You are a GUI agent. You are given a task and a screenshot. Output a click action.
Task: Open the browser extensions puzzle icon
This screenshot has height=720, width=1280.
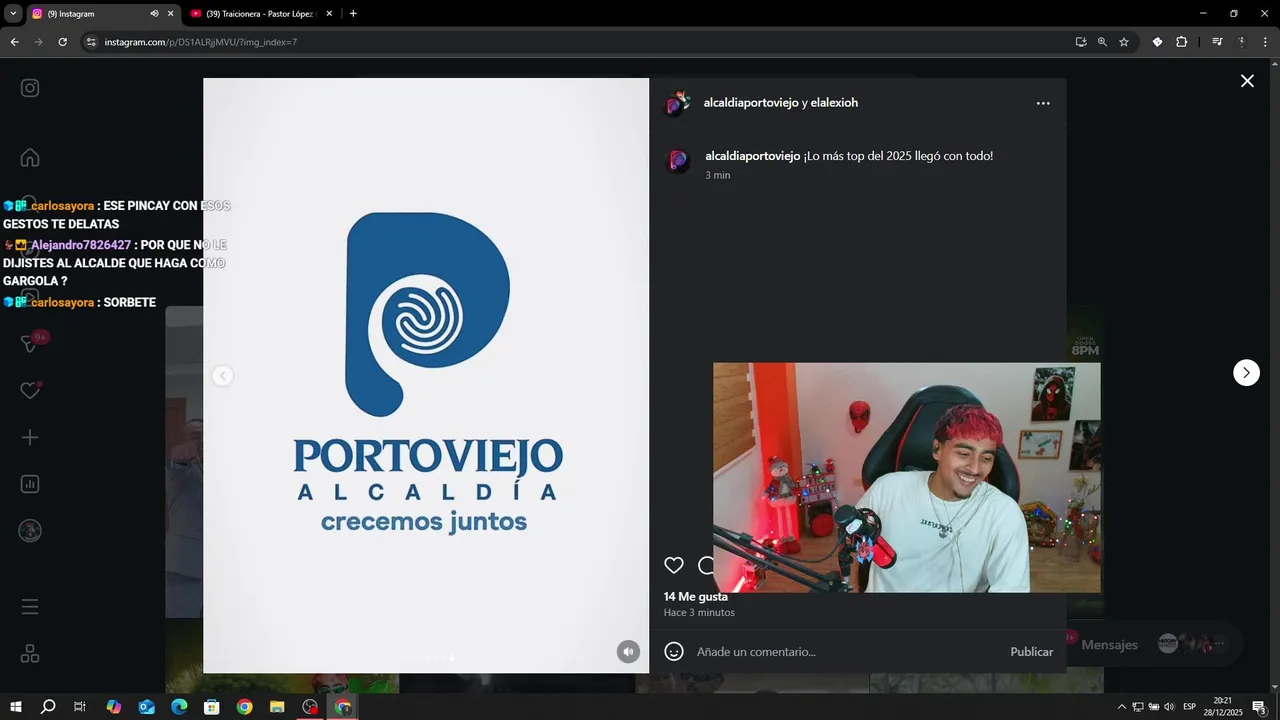coord(1181,42)
